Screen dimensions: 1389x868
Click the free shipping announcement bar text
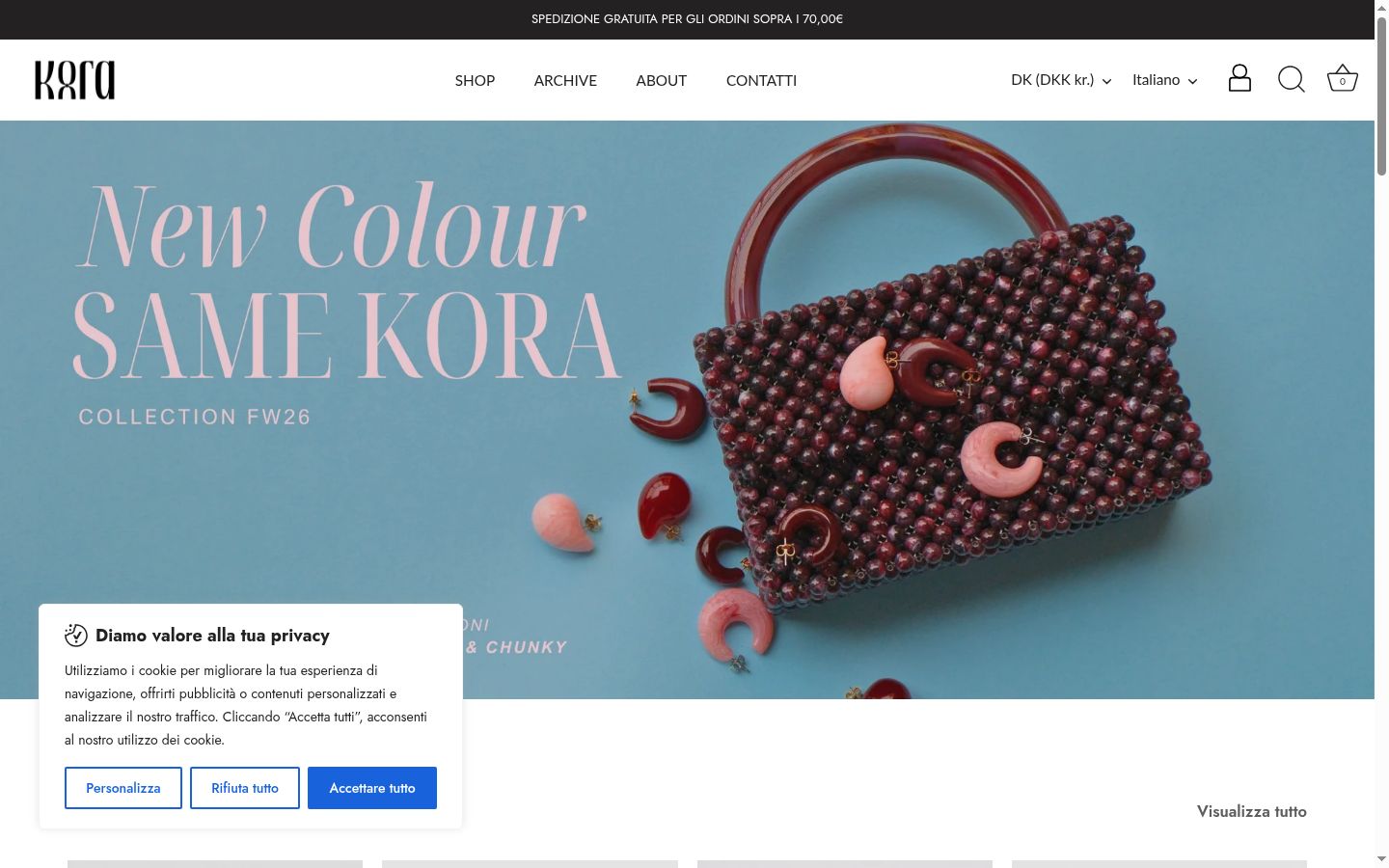click(x=687, y=19)
